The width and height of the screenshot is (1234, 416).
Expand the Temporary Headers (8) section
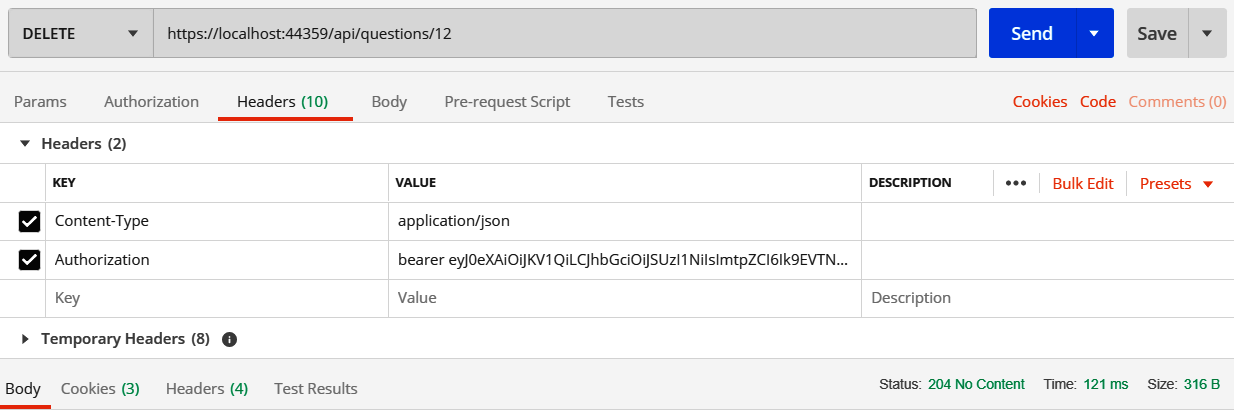click(26, 339)
